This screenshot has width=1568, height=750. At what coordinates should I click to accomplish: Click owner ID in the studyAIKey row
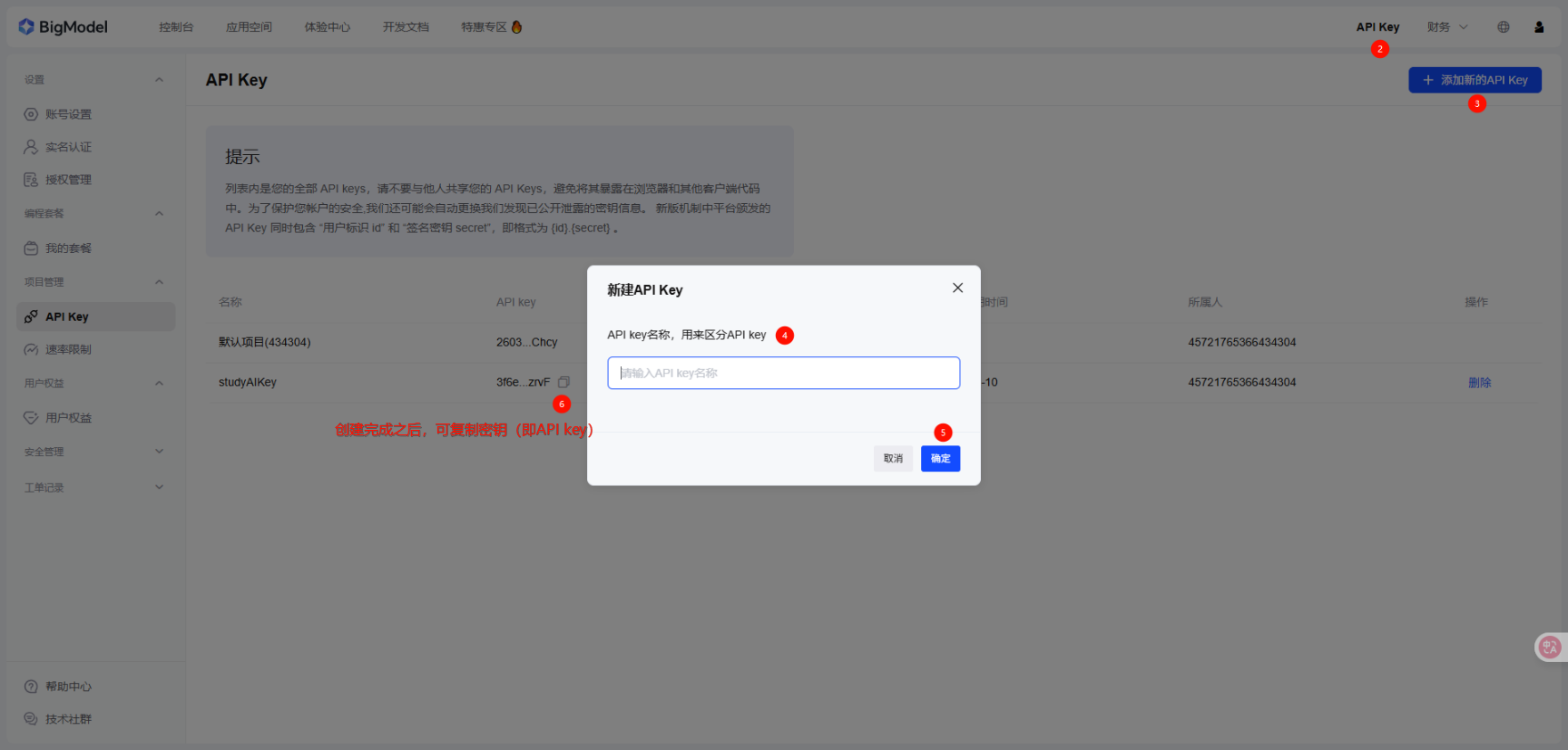[1242, 382]
